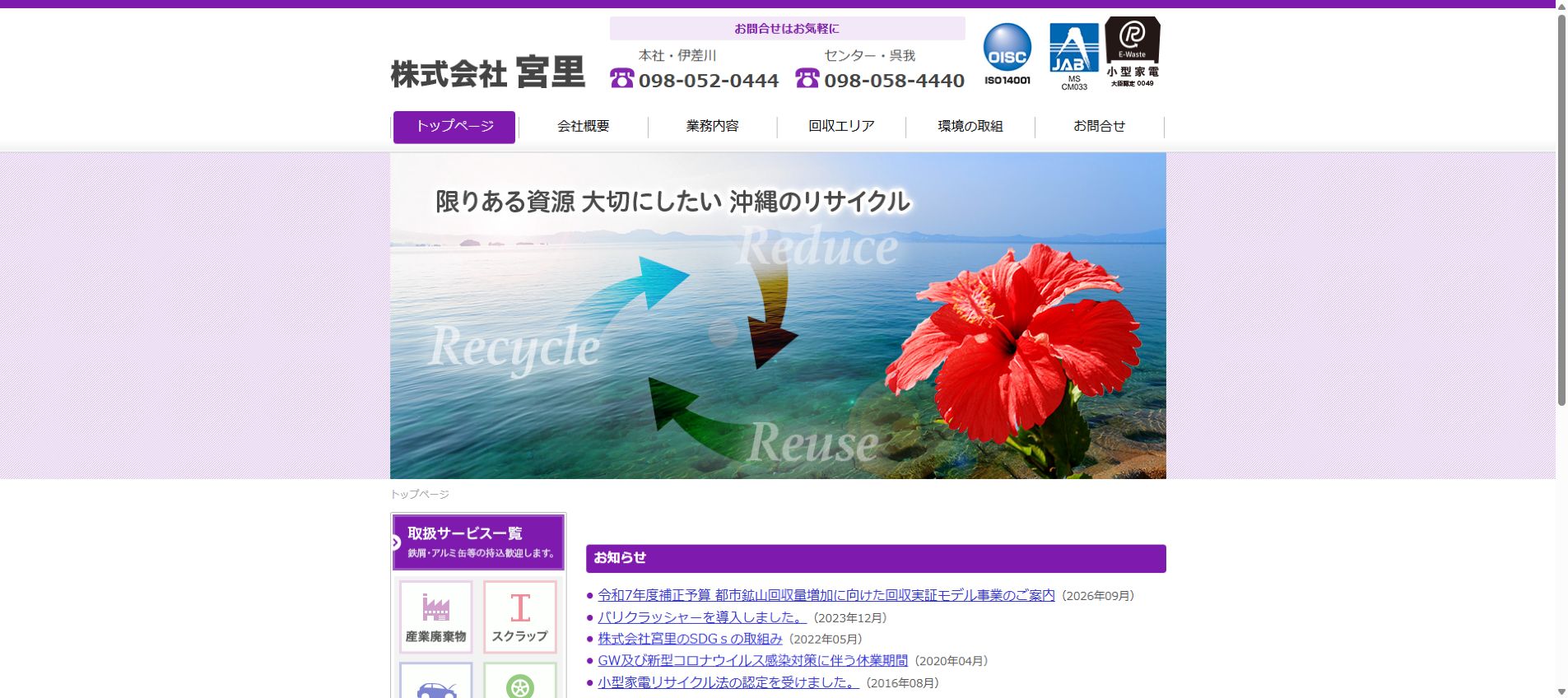Click the (2023年12月) date text
This screenshot has height=698, width=1568.
[850, 618]
